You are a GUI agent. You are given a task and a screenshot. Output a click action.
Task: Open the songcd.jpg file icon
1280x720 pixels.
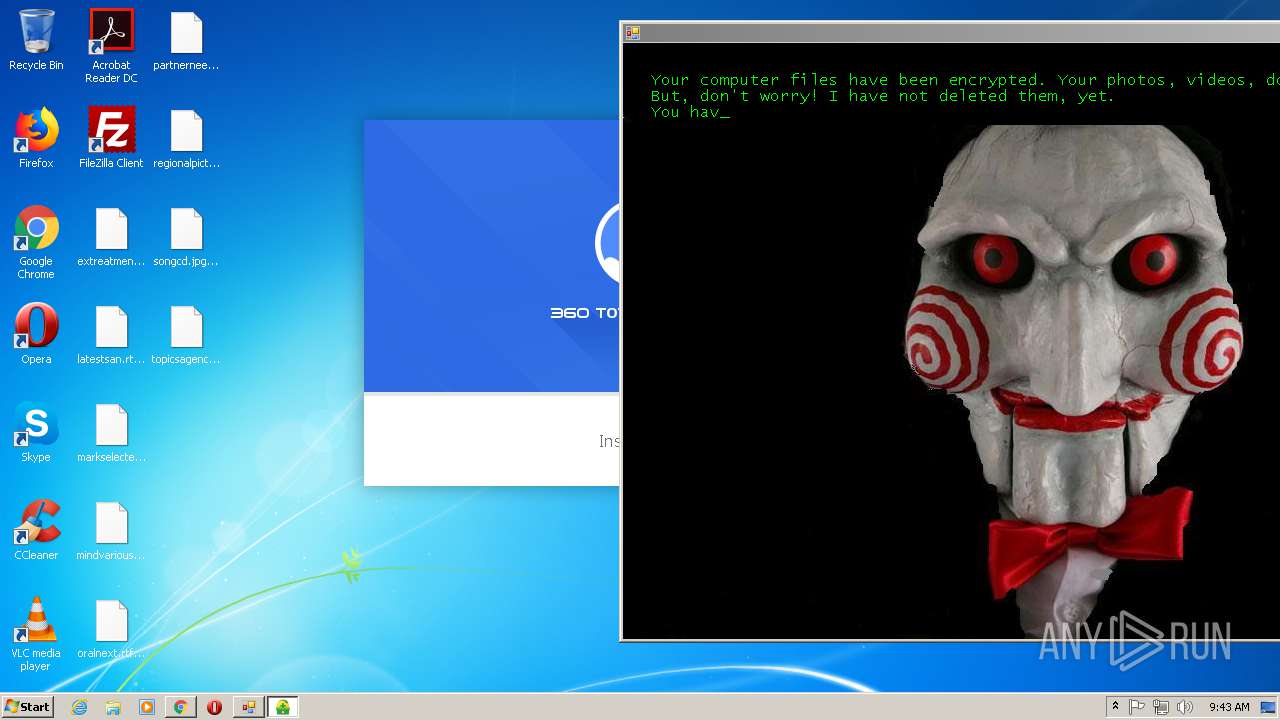[186, 237]
